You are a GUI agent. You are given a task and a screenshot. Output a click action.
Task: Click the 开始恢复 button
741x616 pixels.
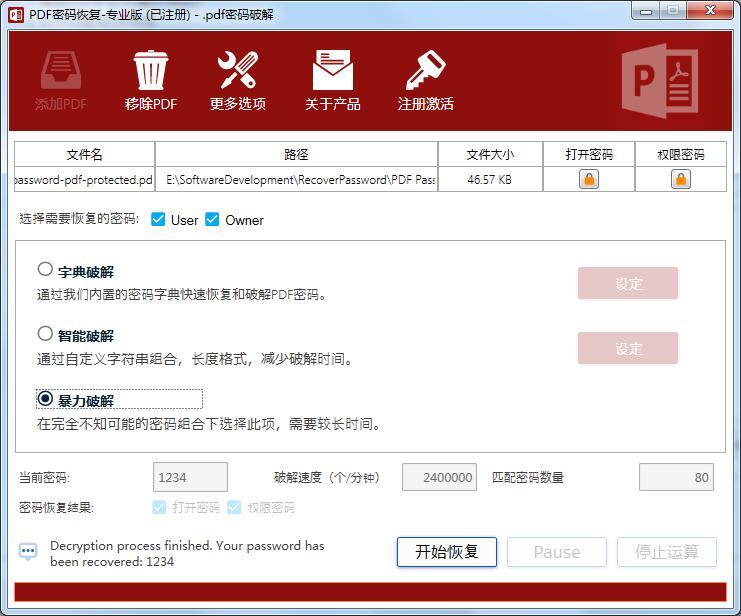click(447, 552)
